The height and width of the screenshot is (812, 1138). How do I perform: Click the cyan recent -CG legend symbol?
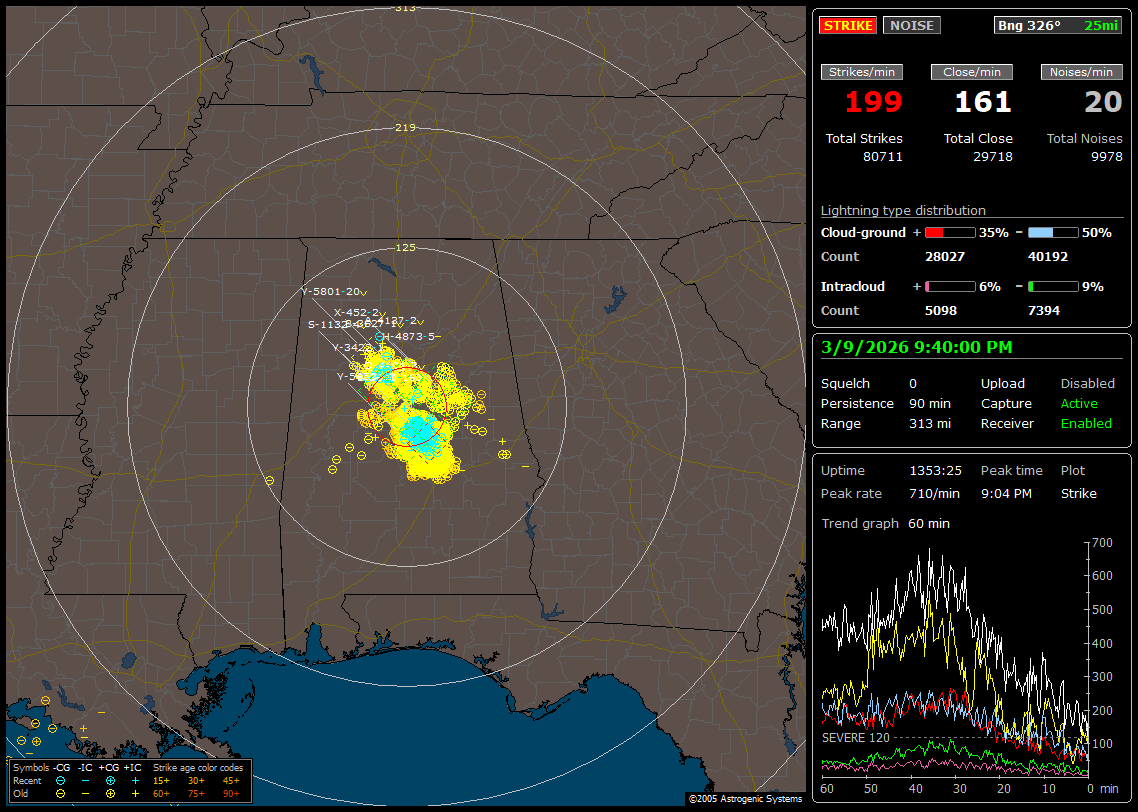coord(61,780)
